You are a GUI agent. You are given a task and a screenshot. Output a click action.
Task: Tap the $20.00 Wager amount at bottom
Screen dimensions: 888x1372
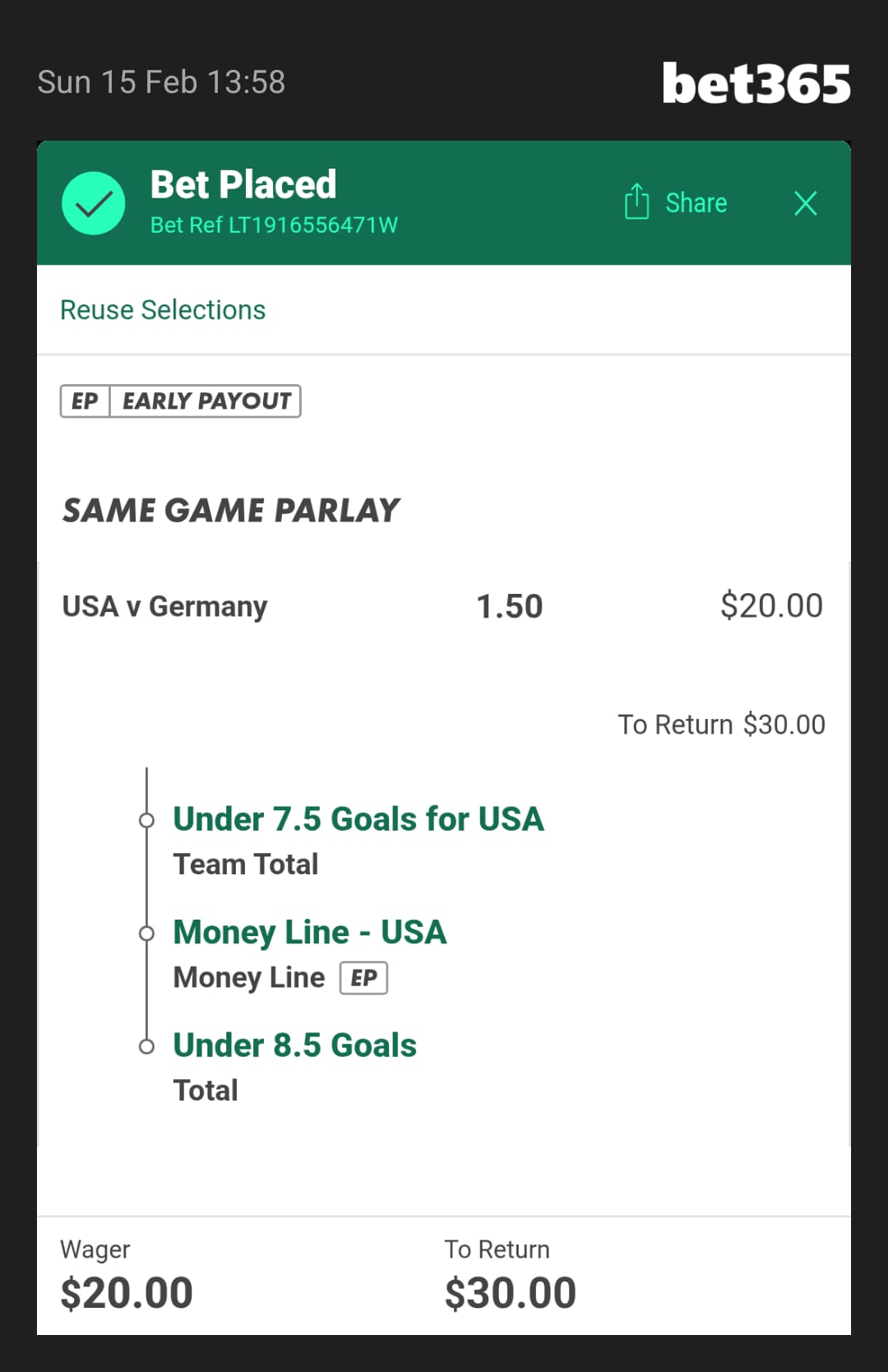pyautogui.click(x=127, y=1293)
